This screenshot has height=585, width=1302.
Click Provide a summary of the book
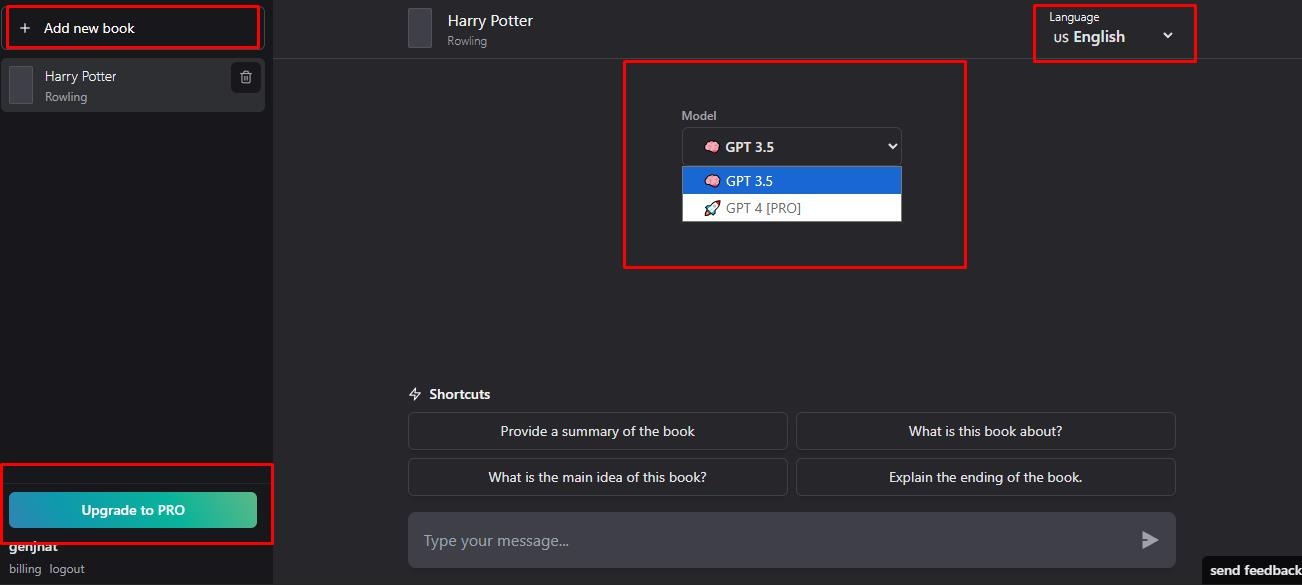point(597,431)
